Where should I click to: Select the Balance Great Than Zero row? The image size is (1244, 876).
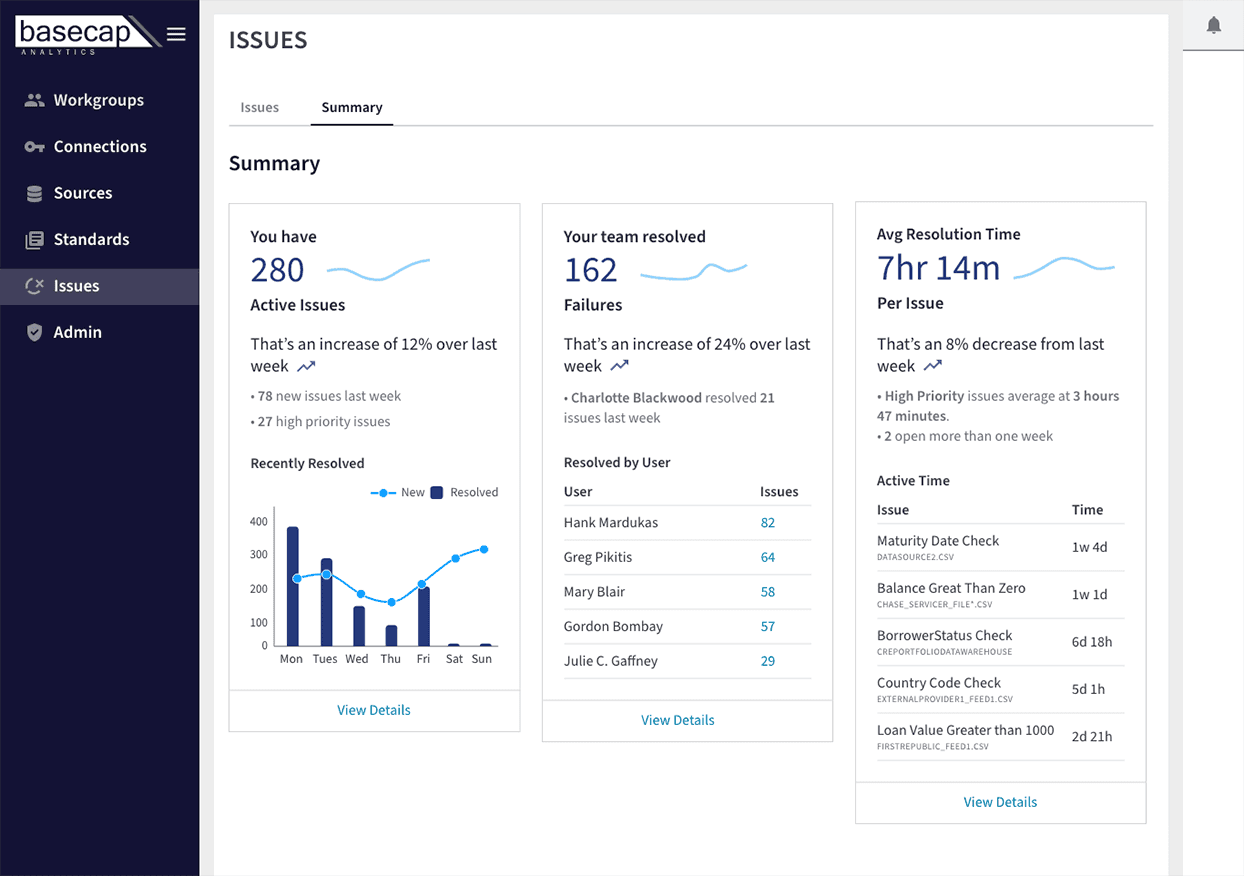pyautogui.click(x=1000, y=595)
